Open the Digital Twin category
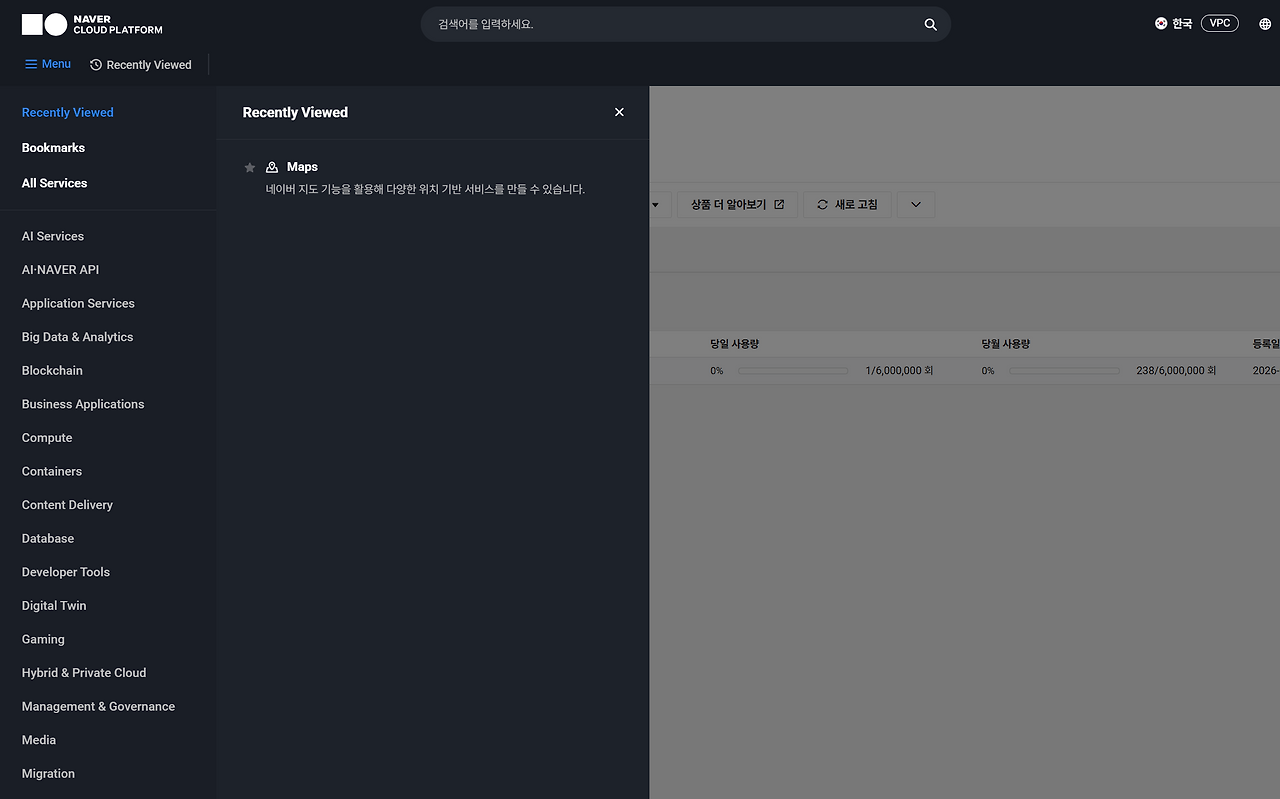 (54, 606)
